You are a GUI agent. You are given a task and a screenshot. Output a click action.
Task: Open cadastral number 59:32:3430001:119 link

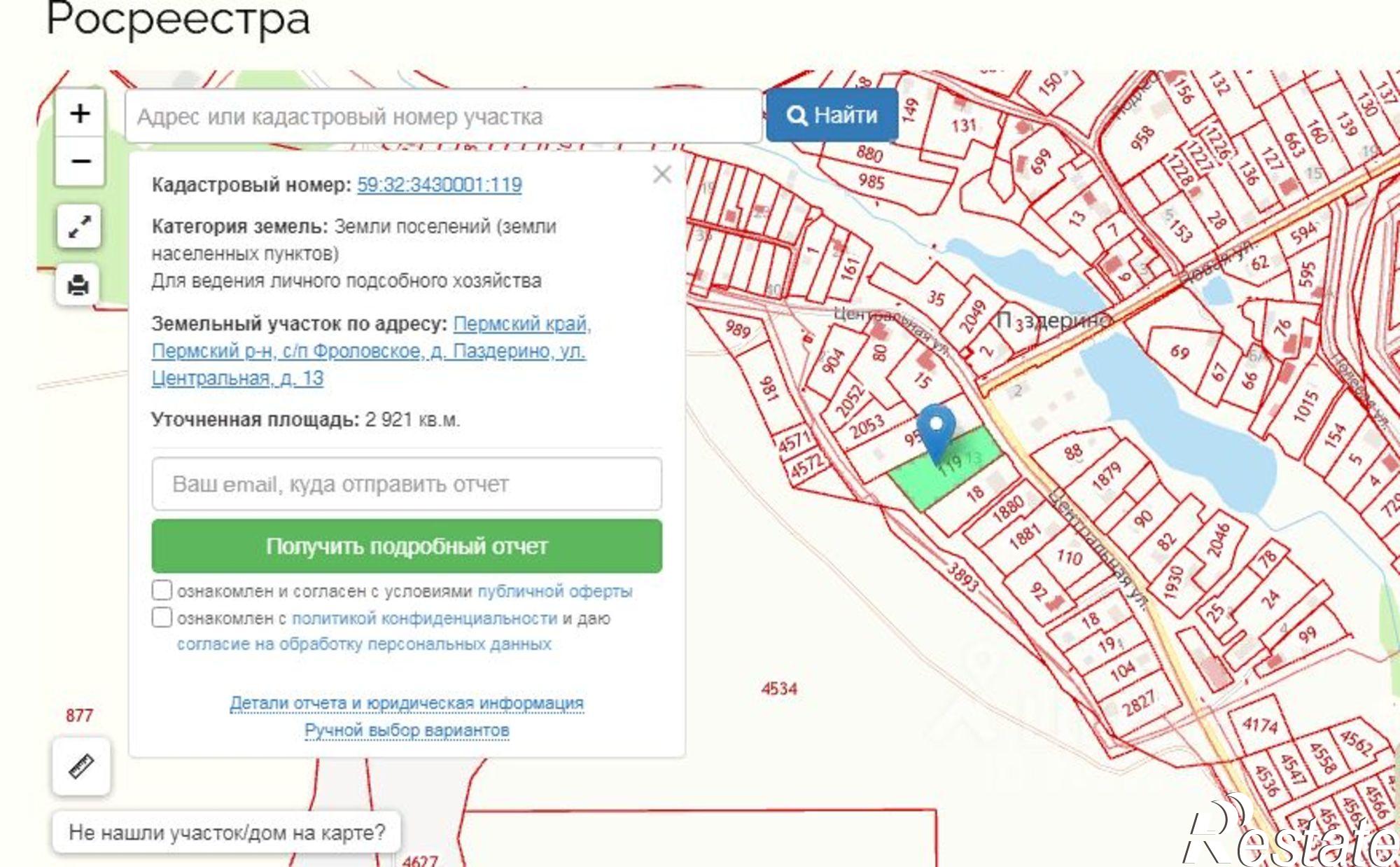pyautogui.click(x=440, y=185)
